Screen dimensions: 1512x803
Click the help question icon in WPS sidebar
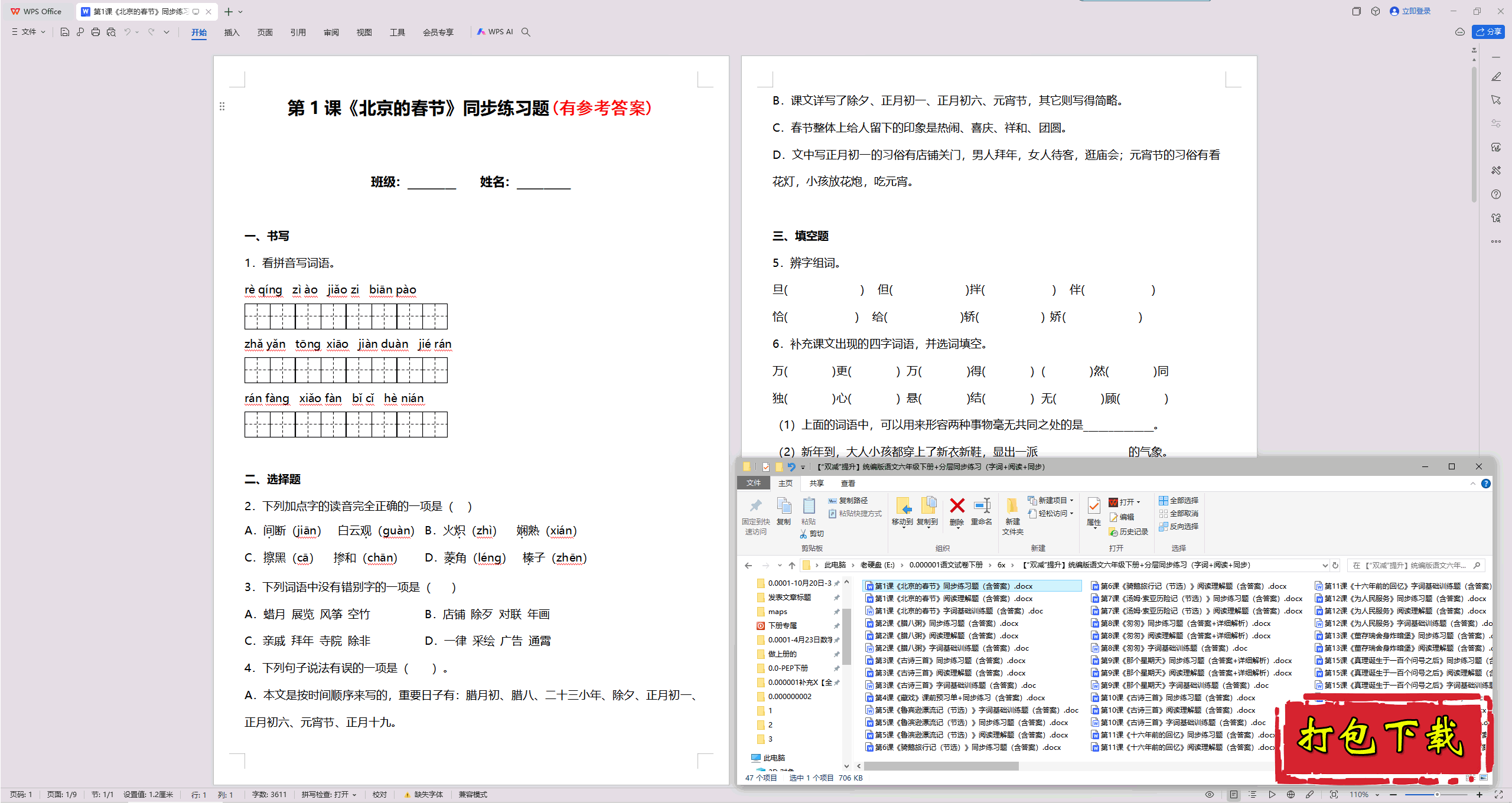pyautogui.click(x=1496, y=194)
